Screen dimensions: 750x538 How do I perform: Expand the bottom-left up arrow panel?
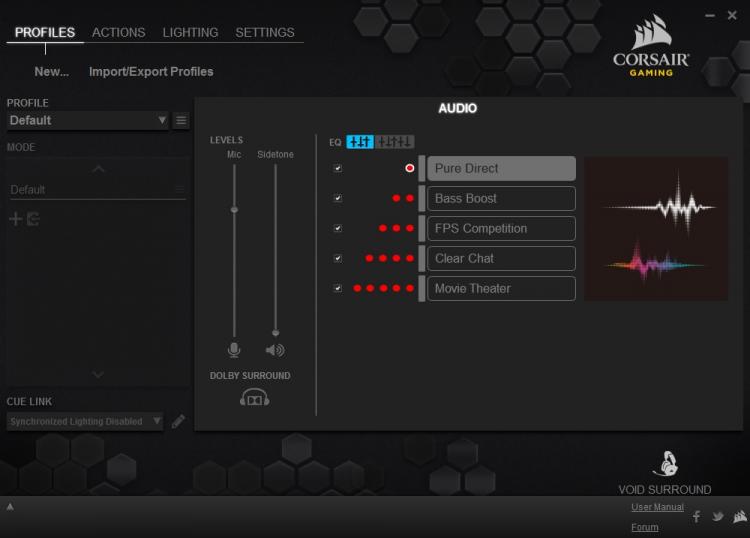tap(10, 507)
